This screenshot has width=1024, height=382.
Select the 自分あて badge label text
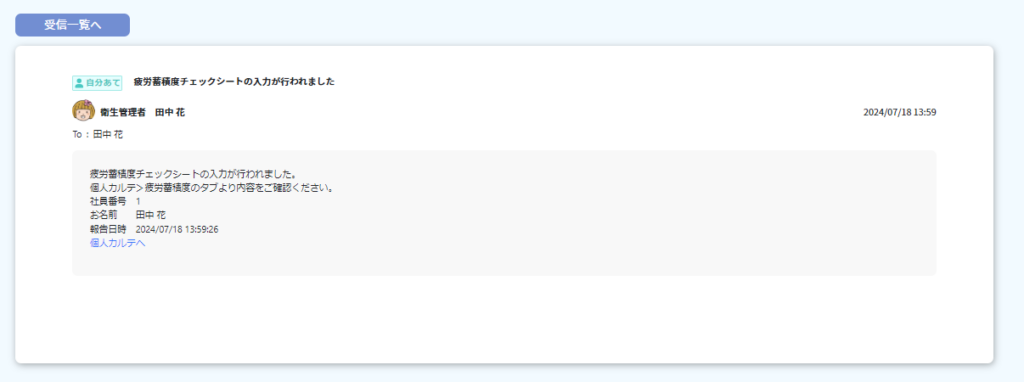click(103, 83)
